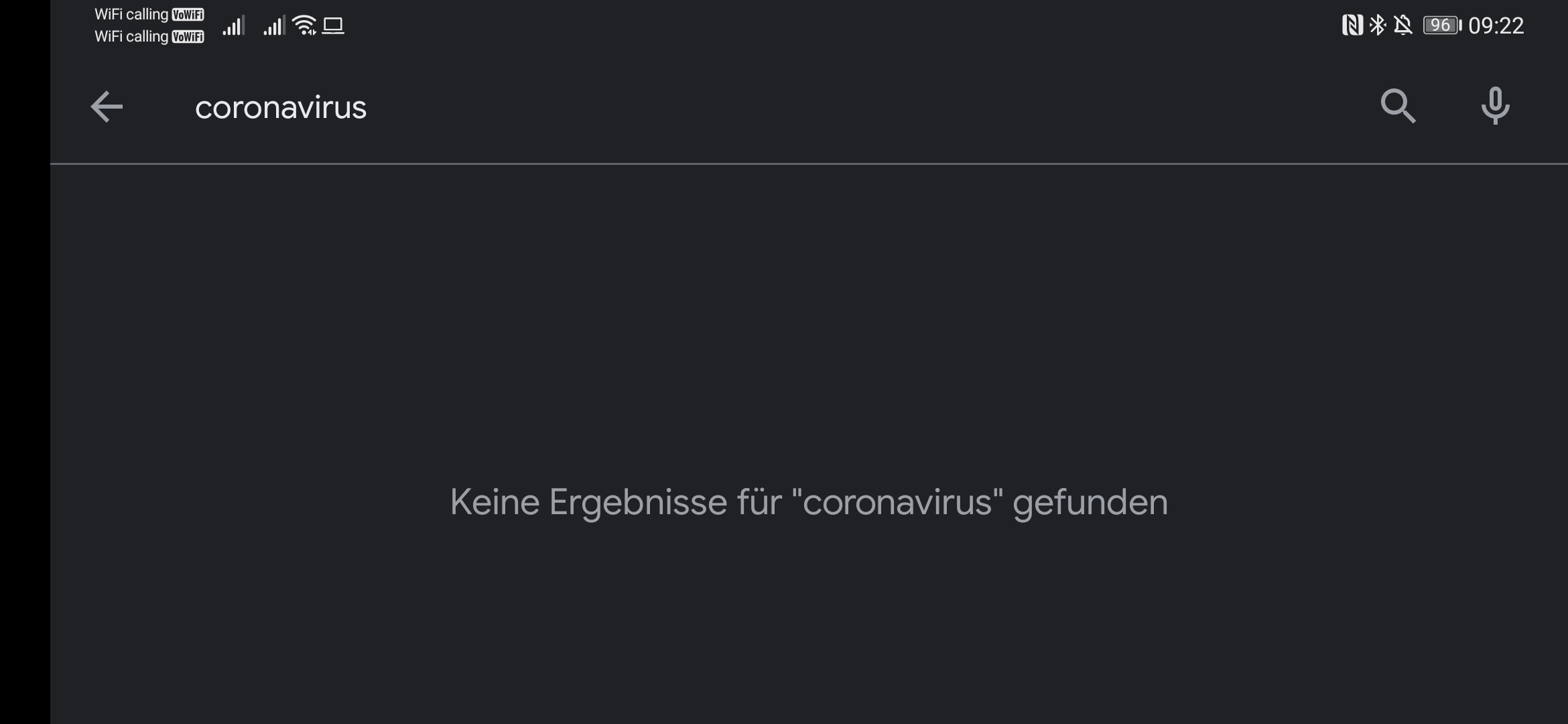Tap the Wi-Fi signal icon
1568x724 pixels.
click(305, 25)
